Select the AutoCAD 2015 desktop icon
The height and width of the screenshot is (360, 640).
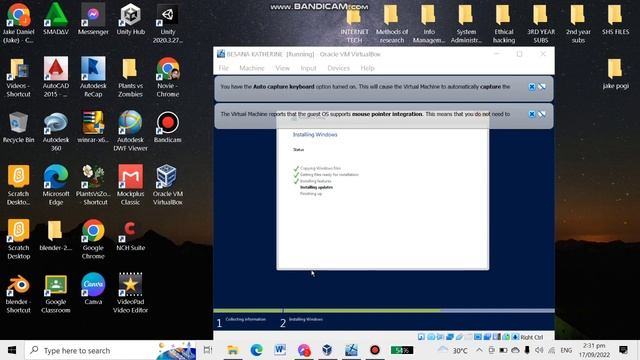click(56, 77)
